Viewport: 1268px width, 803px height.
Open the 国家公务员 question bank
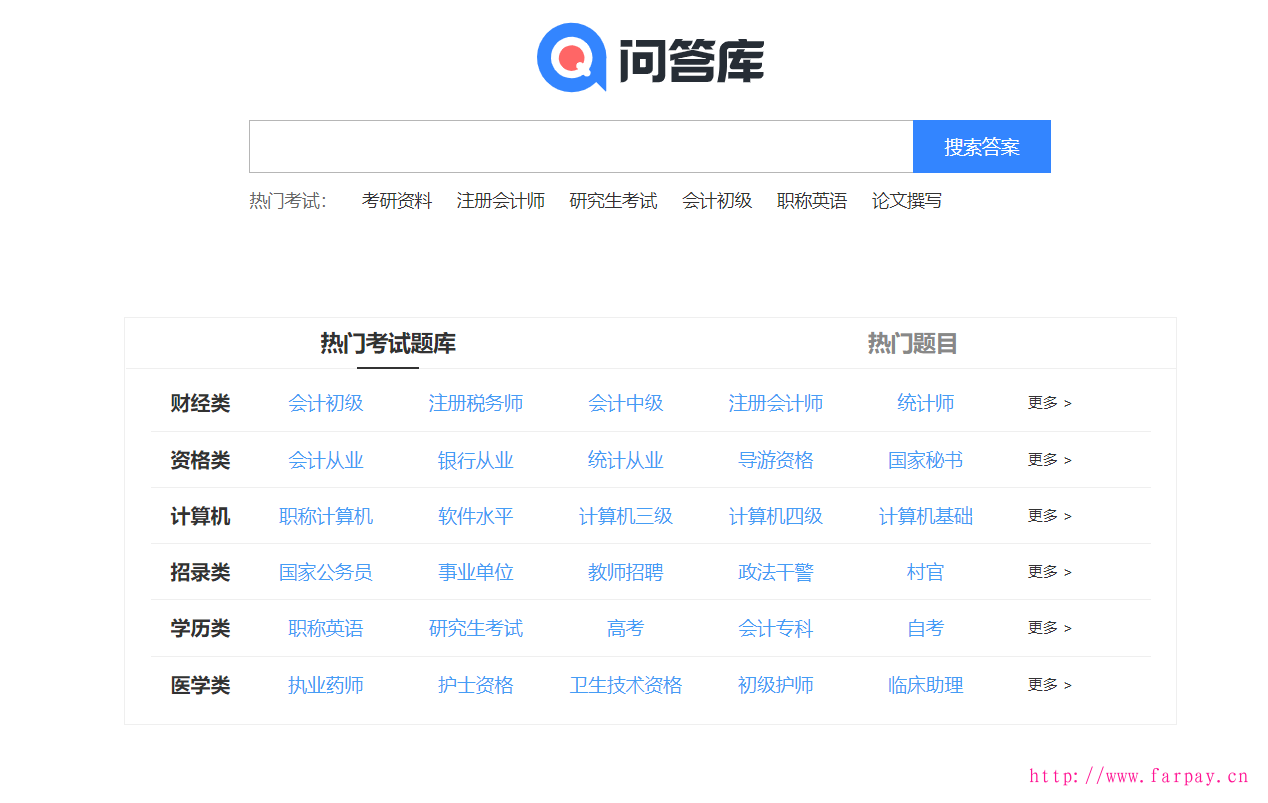(x=326, y=572)
